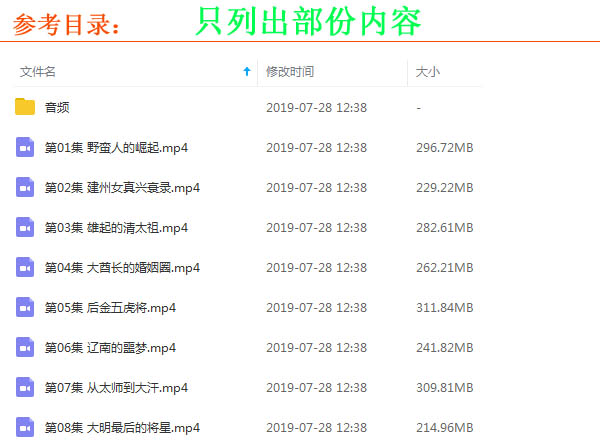Click video icon for 第06集 辽南的噩梦.mp4
The height and width of the screenshot is (446, 600).
pyautogui.click(x=25, y=347)
